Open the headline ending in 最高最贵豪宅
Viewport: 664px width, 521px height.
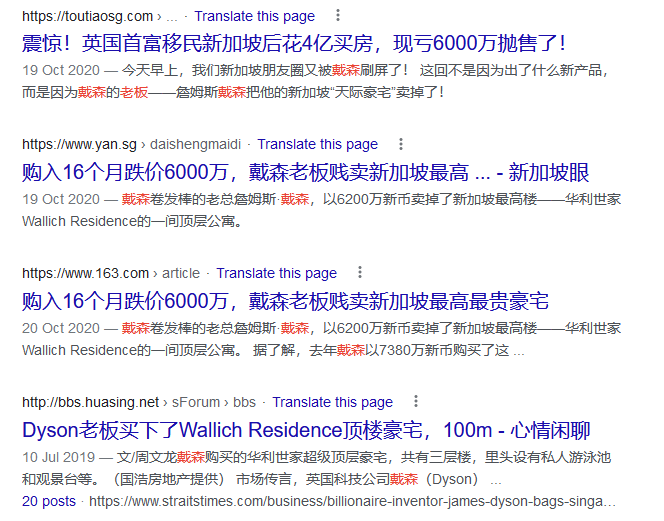tap(285, 301)
